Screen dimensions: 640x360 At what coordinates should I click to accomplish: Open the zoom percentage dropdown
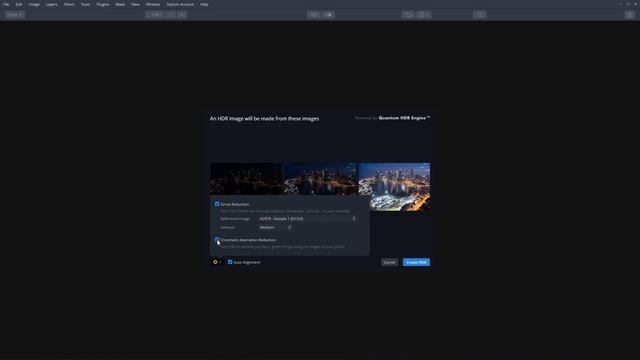(x=155, y=15)
